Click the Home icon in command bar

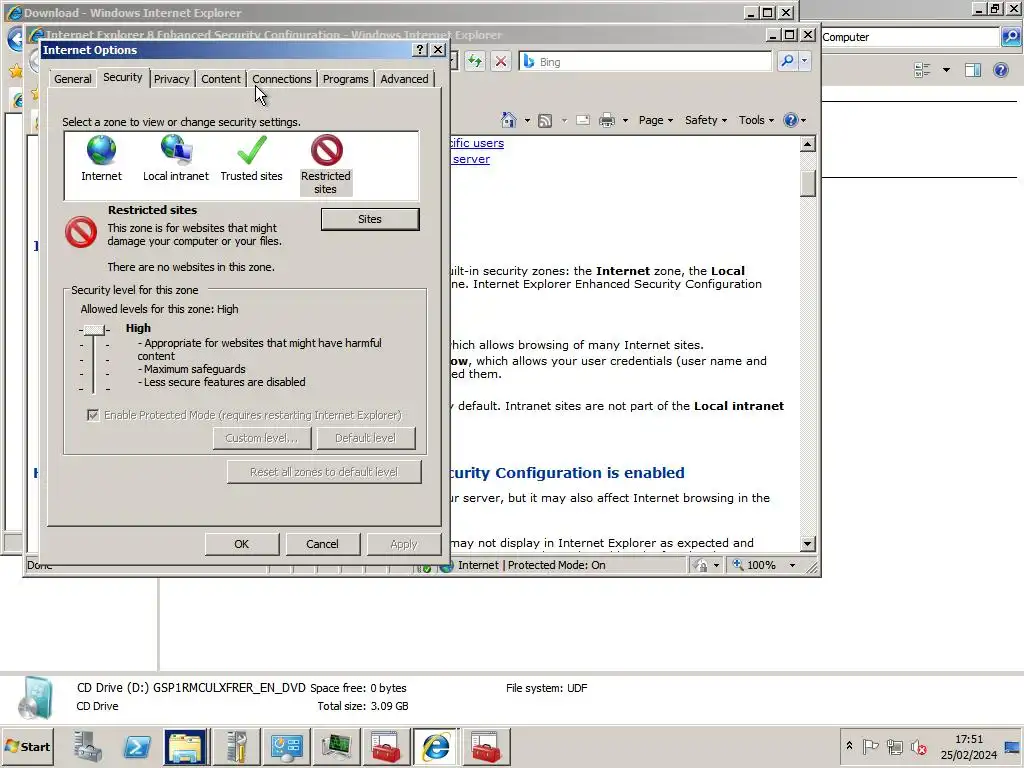point(509,120)
